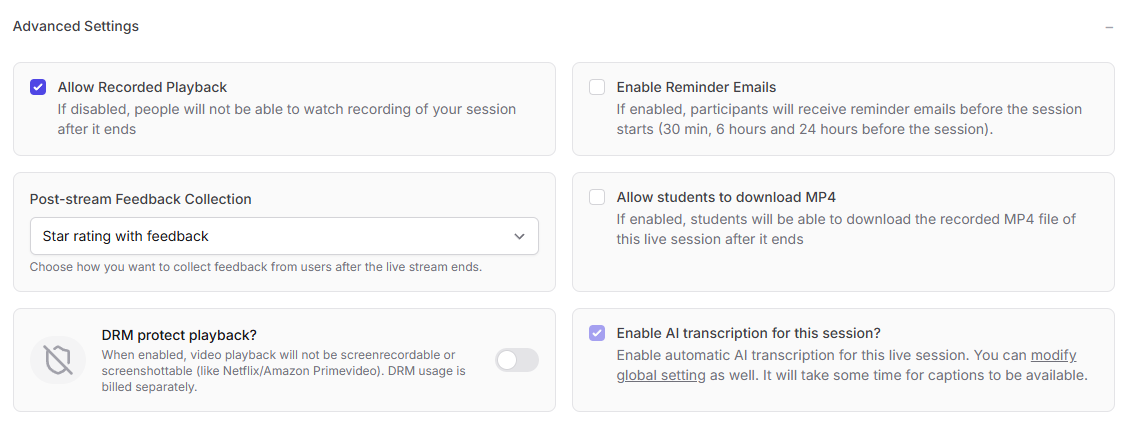The height and width of the screenshot is (423, 1127).
Task: Open the modify global setting link
Action: point(1053,355)
